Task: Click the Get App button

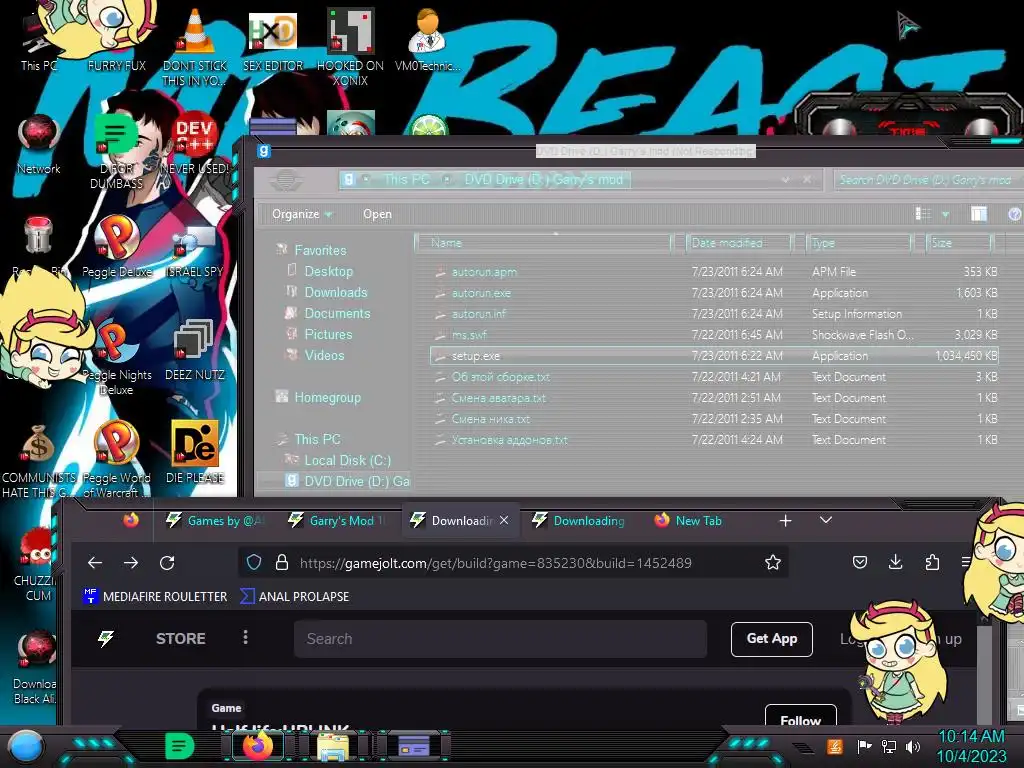Action: (771, 639)
